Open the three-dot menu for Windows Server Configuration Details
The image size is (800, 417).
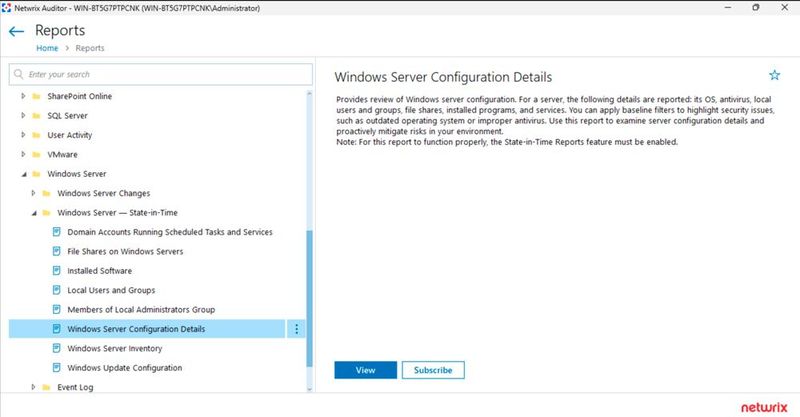coord(296,329)
